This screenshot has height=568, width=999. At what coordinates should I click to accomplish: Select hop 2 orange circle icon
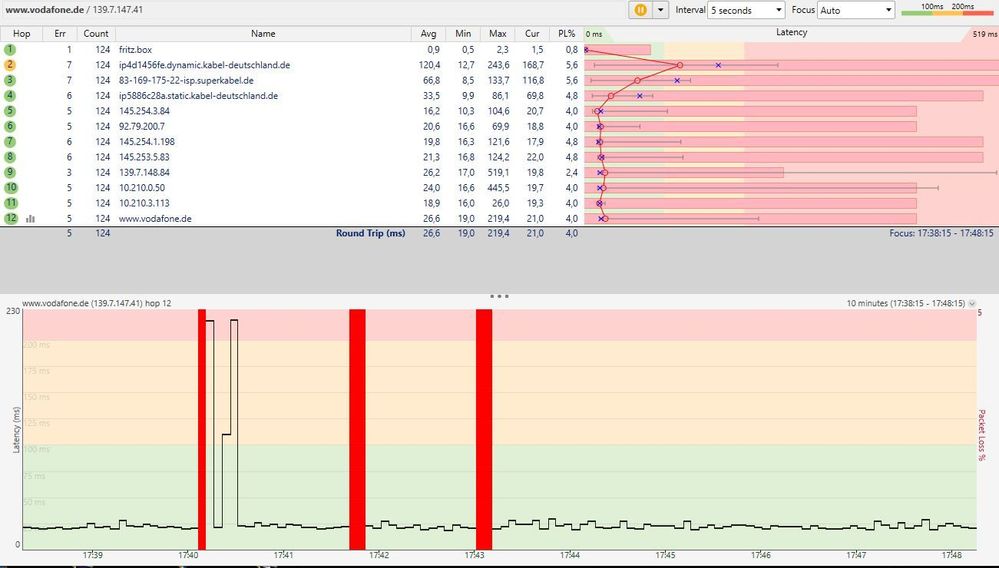[x=10, y=65]
